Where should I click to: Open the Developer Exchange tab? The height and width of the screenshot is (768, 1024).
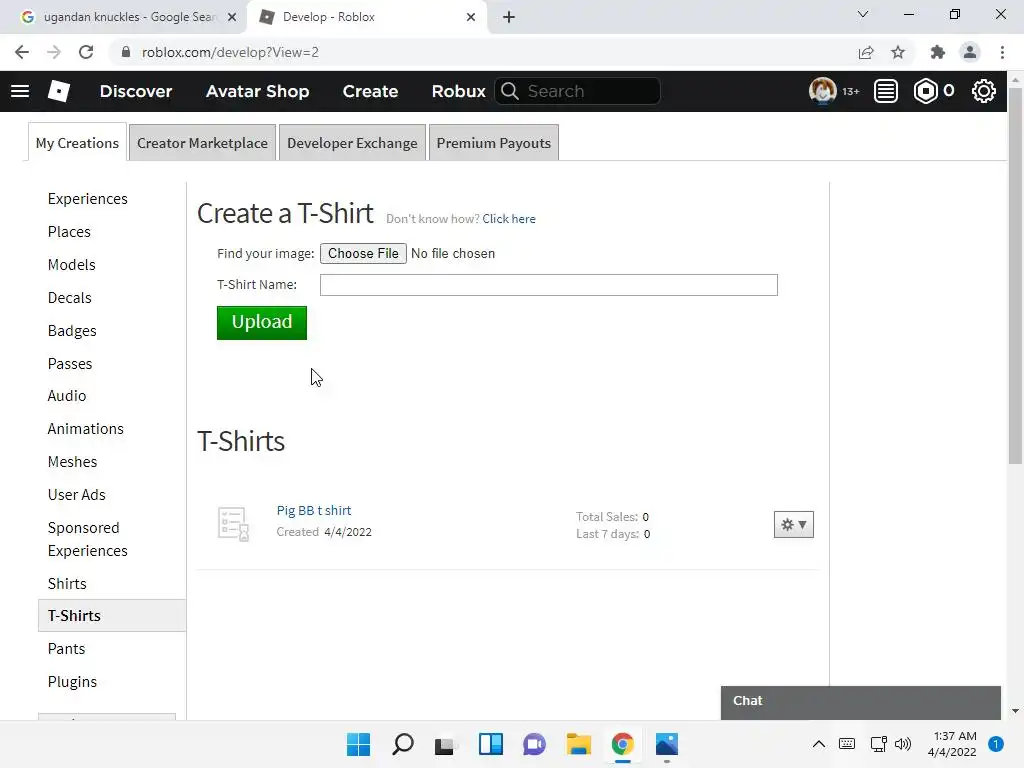pos(352,142)
